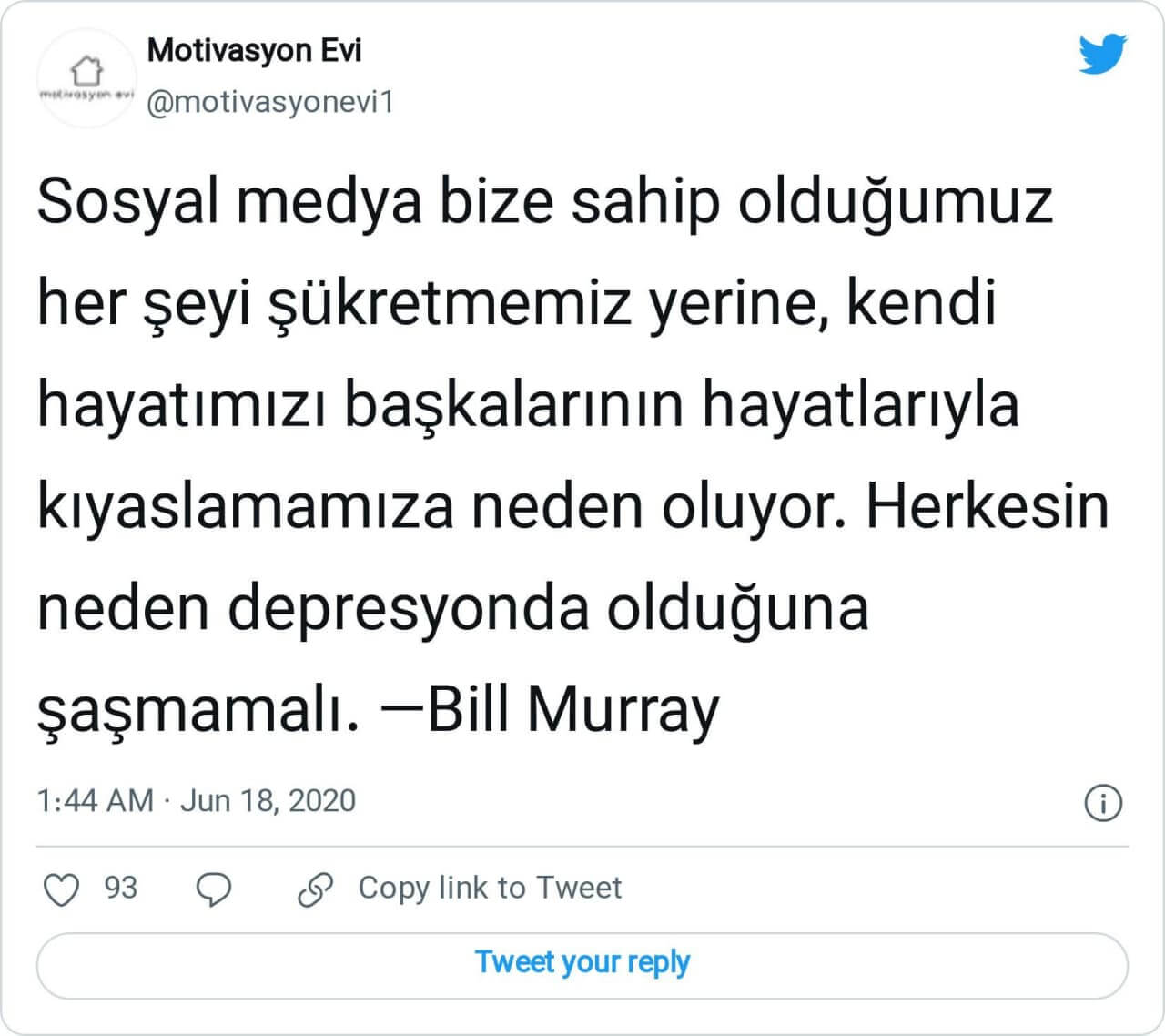Click the time 1:44 AM

[x=95, y=801]
